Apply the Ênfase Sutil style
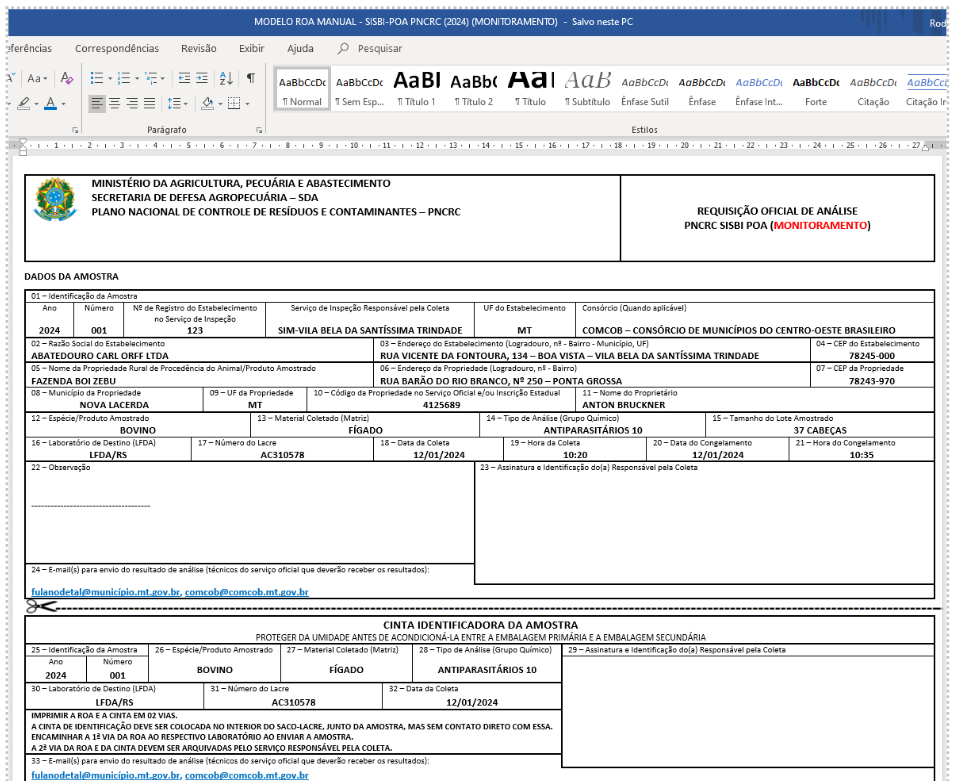This screenshot has height=781, width=953. (645, 89)
